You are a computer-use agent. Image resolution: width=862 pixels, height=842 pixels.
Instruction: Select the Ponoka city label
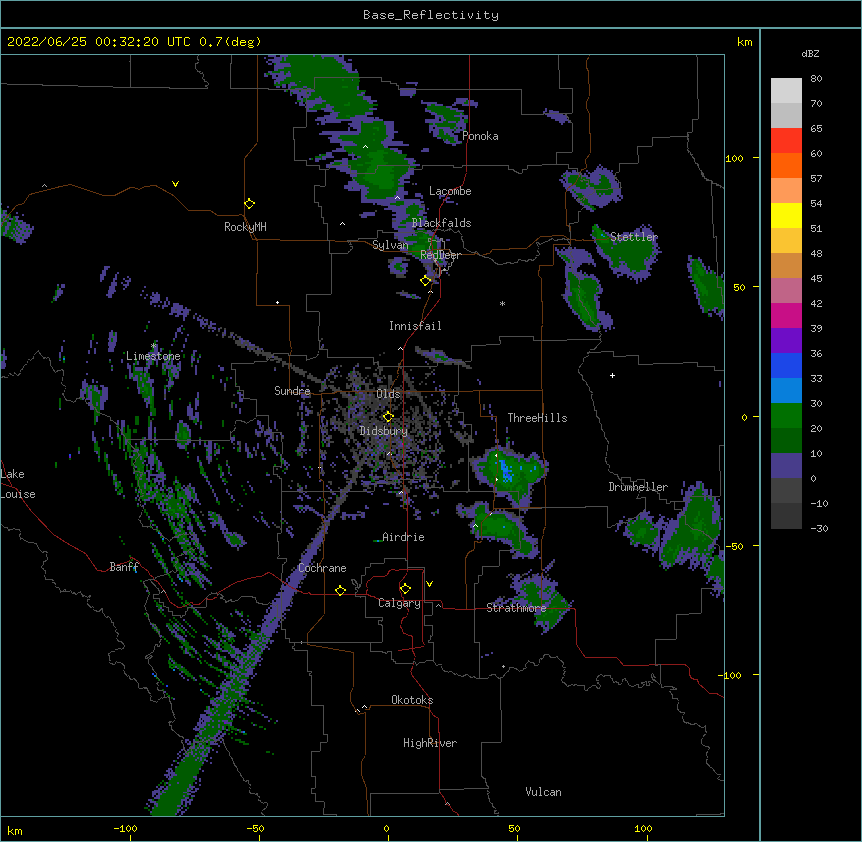pos(480,136)
